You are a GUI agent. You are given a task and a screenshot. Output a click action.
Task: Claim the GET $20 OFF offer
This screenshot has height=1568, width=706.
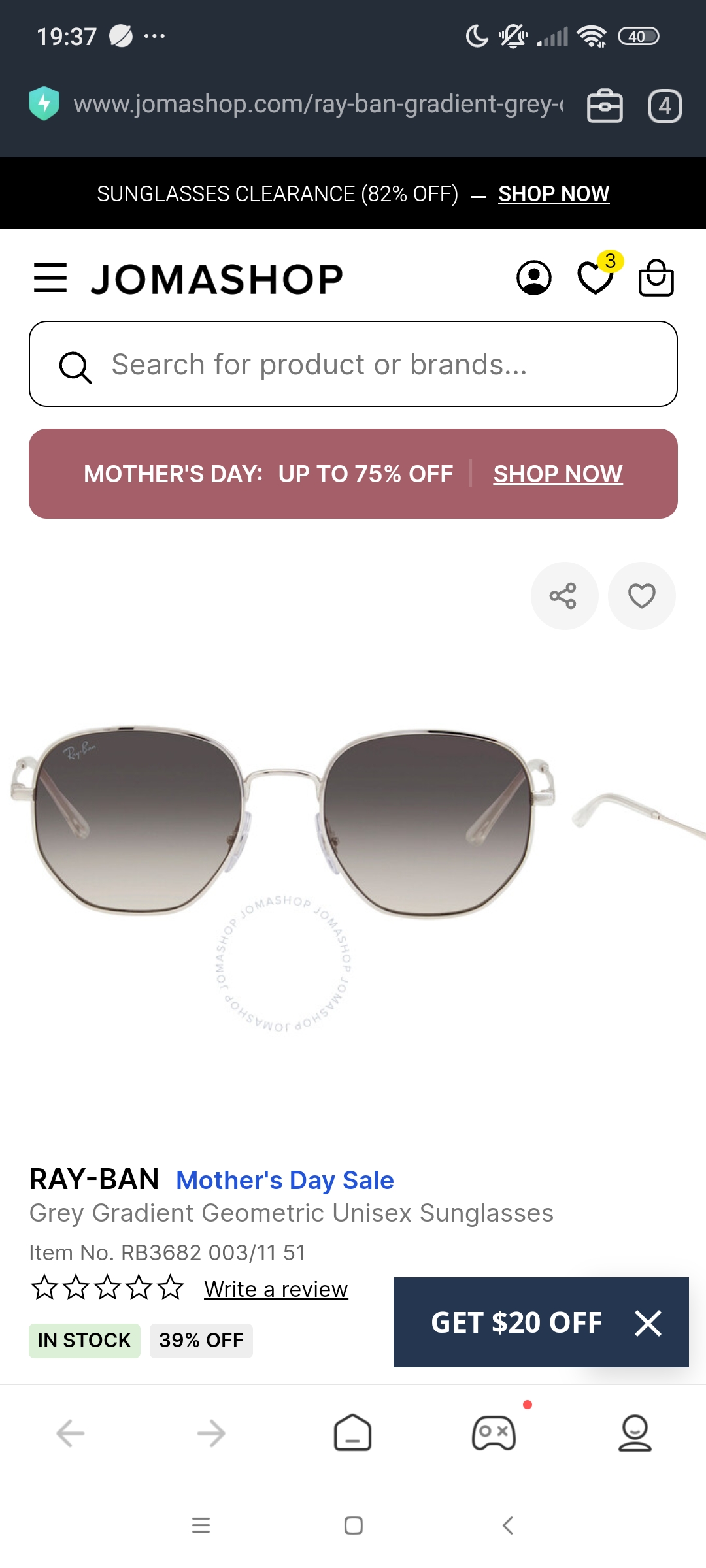(x=516, y=1322)
